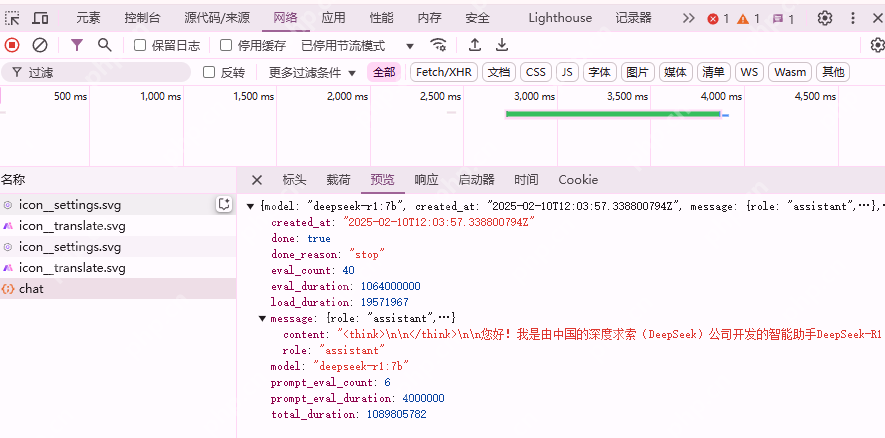Filter by 文档 type

point(499,72)
